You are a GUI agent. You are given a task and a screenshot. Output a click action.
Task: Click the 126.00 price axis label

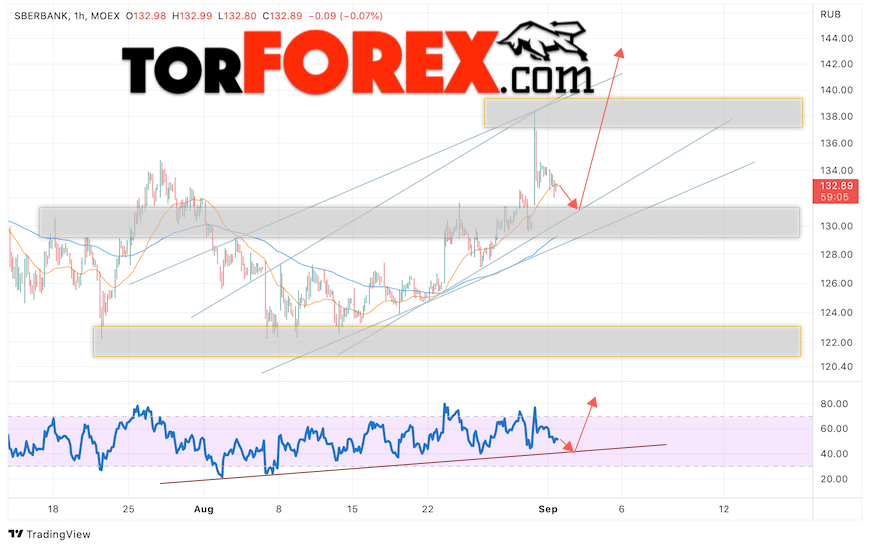837,284
